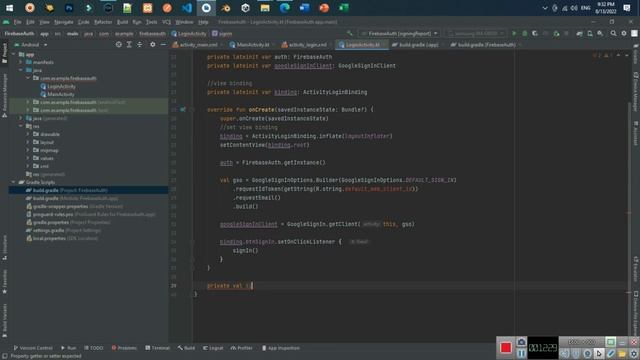
Task: Select local.properties file in tree
Action: [x=62, y=238]
